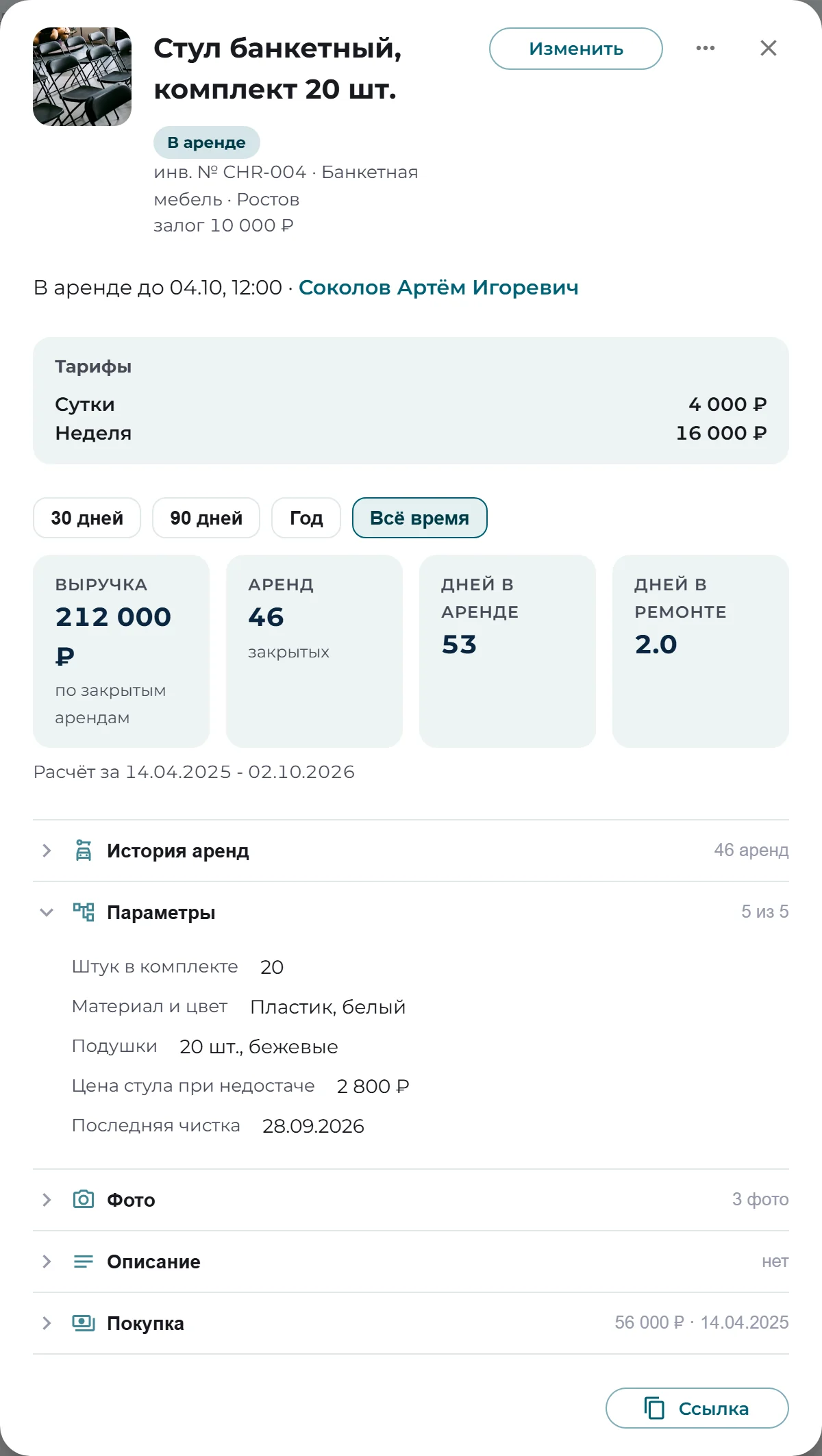Select the 90 дней period filter
The height and width of the screenshot is (1456, 822).
pos(206,518)
